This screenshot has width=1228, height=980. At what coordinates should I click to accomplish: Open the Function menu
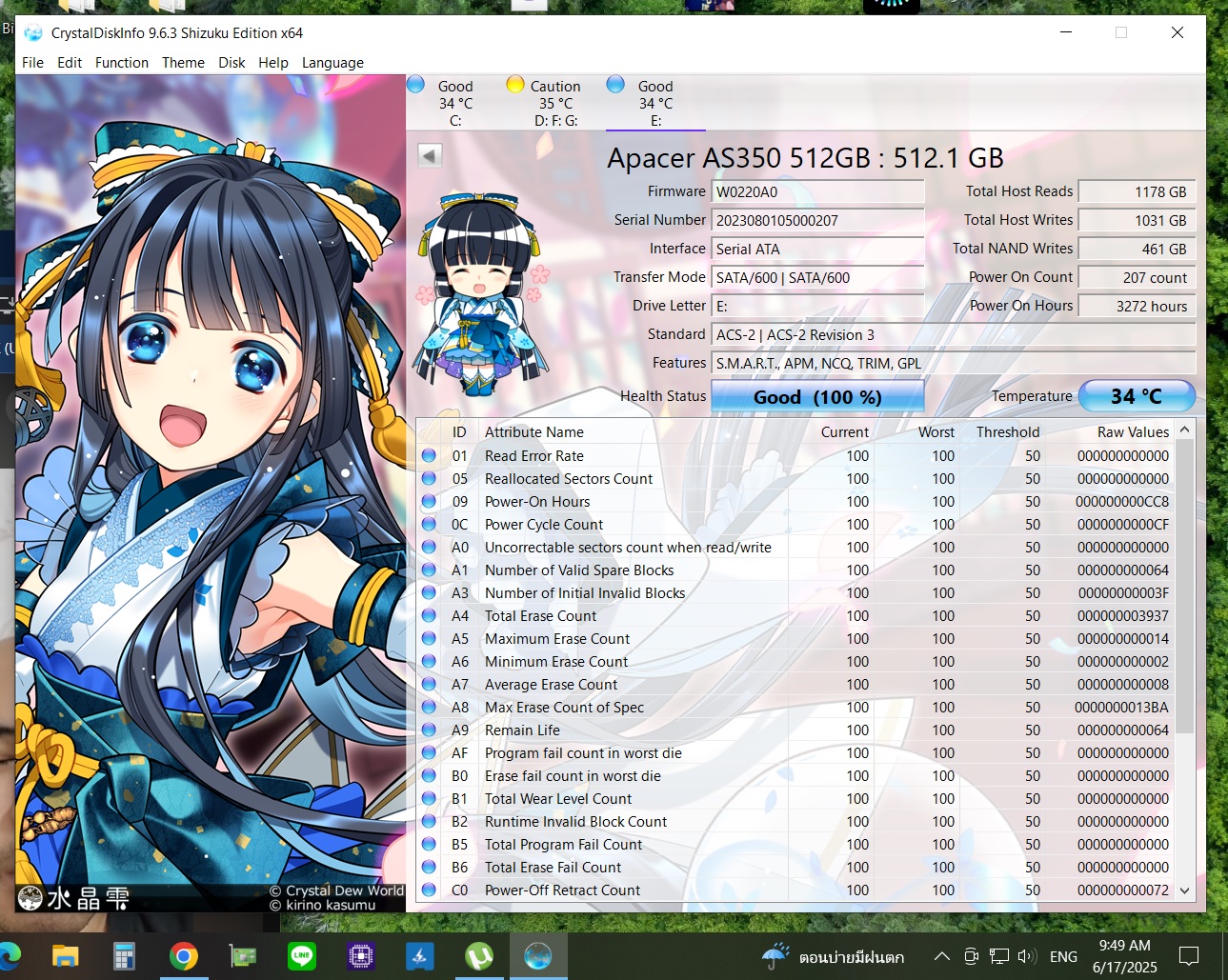point(122,63)
